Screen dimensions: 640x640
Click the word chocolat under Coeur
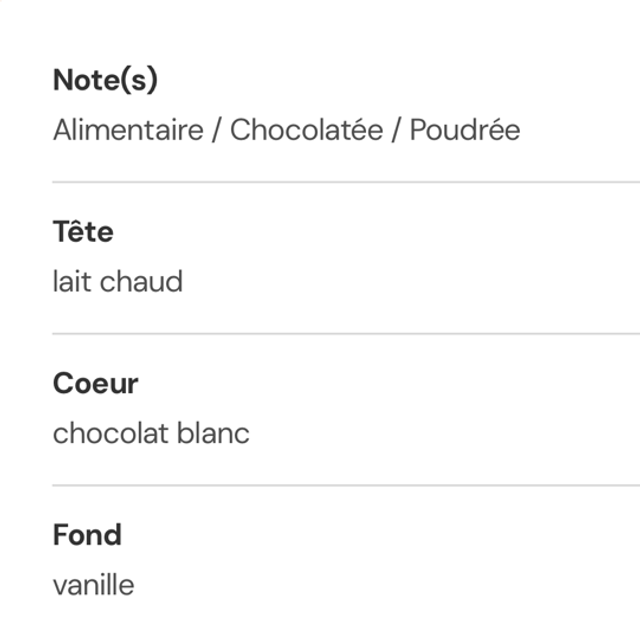tap(111, 434)
